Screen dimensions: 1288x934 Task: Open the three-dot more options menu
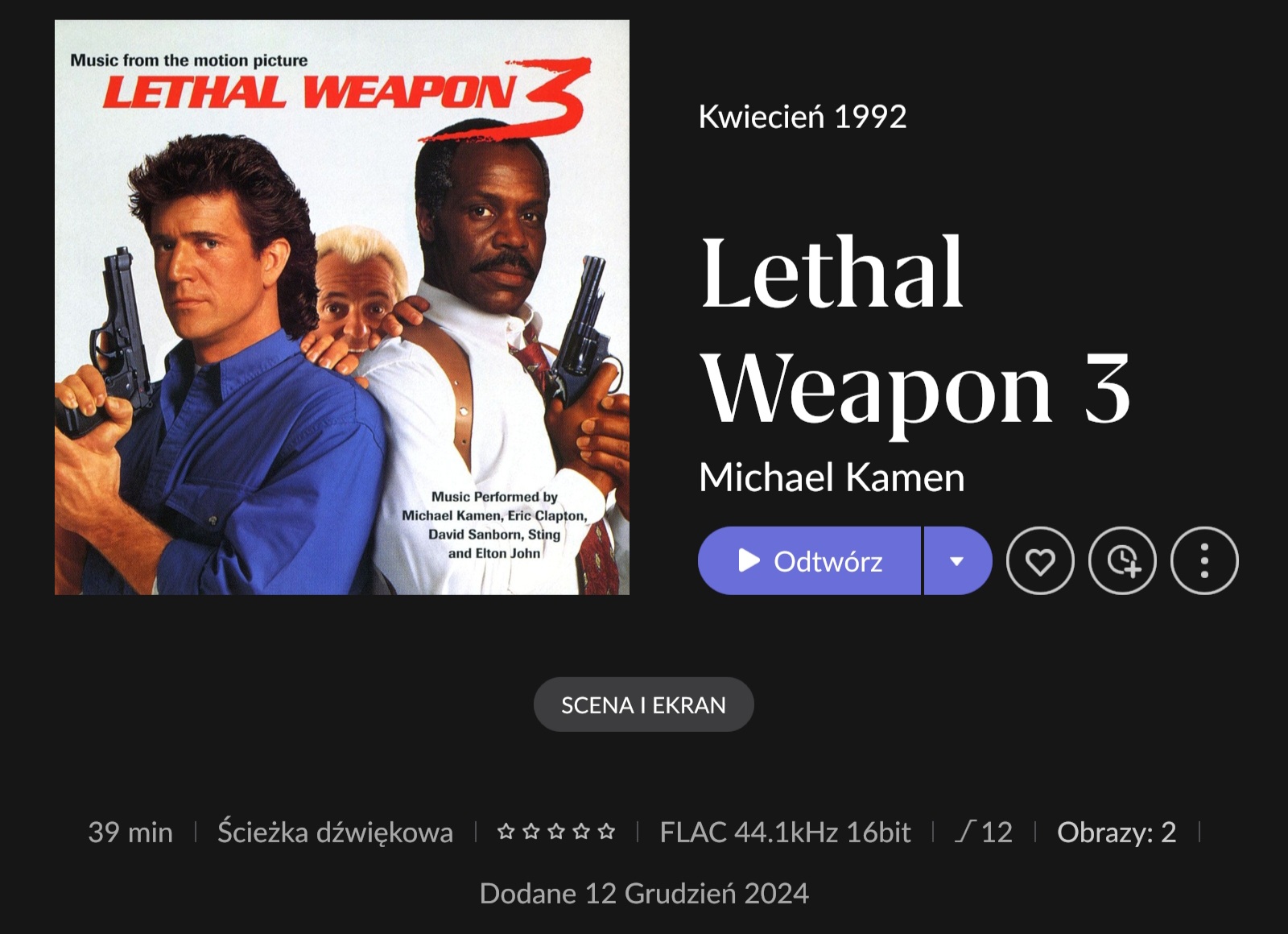pos(1204,561)
